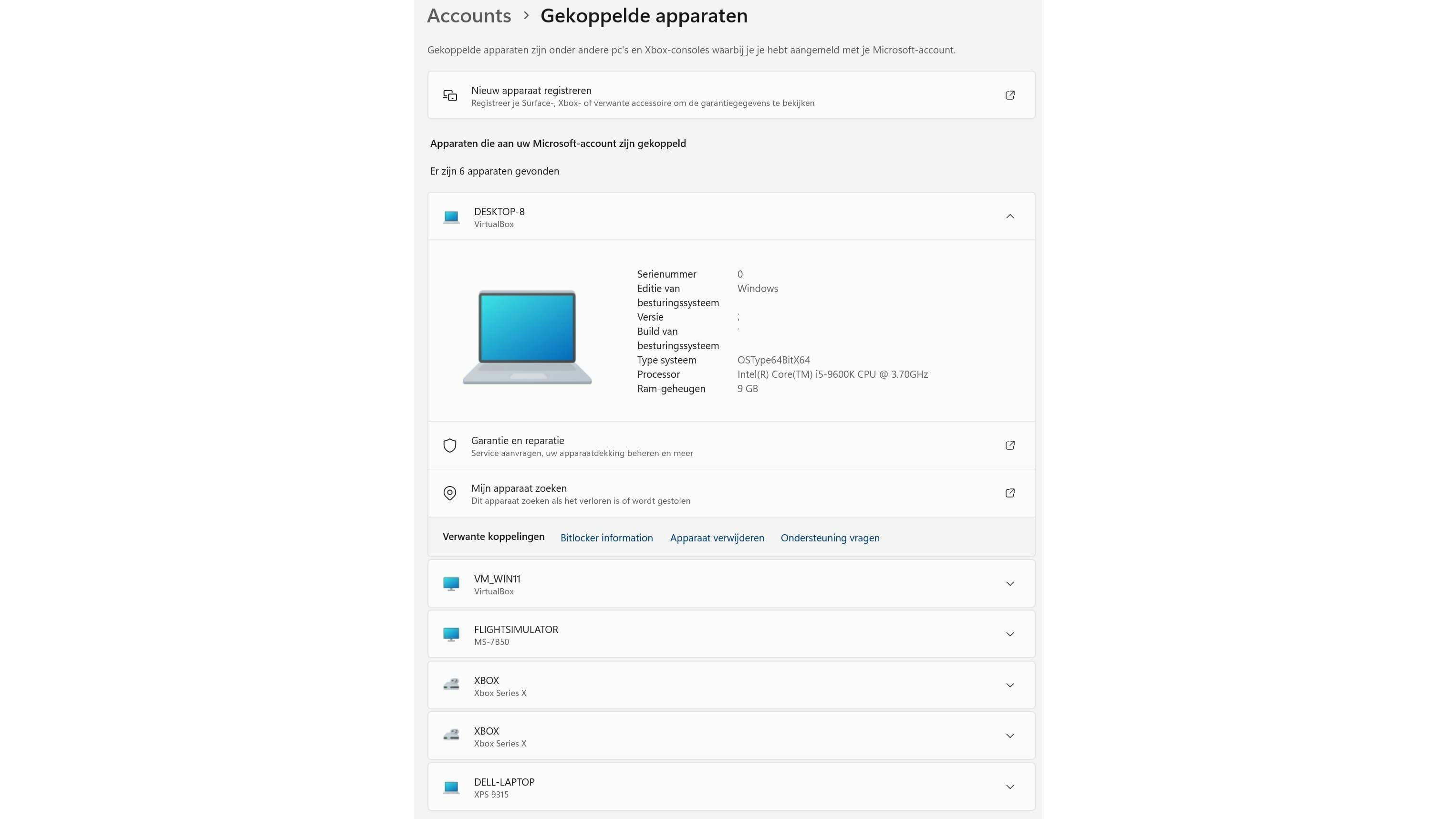Click the Apparaat verwijderen link
Screen dimensions: 1456x819
[717, 538]
